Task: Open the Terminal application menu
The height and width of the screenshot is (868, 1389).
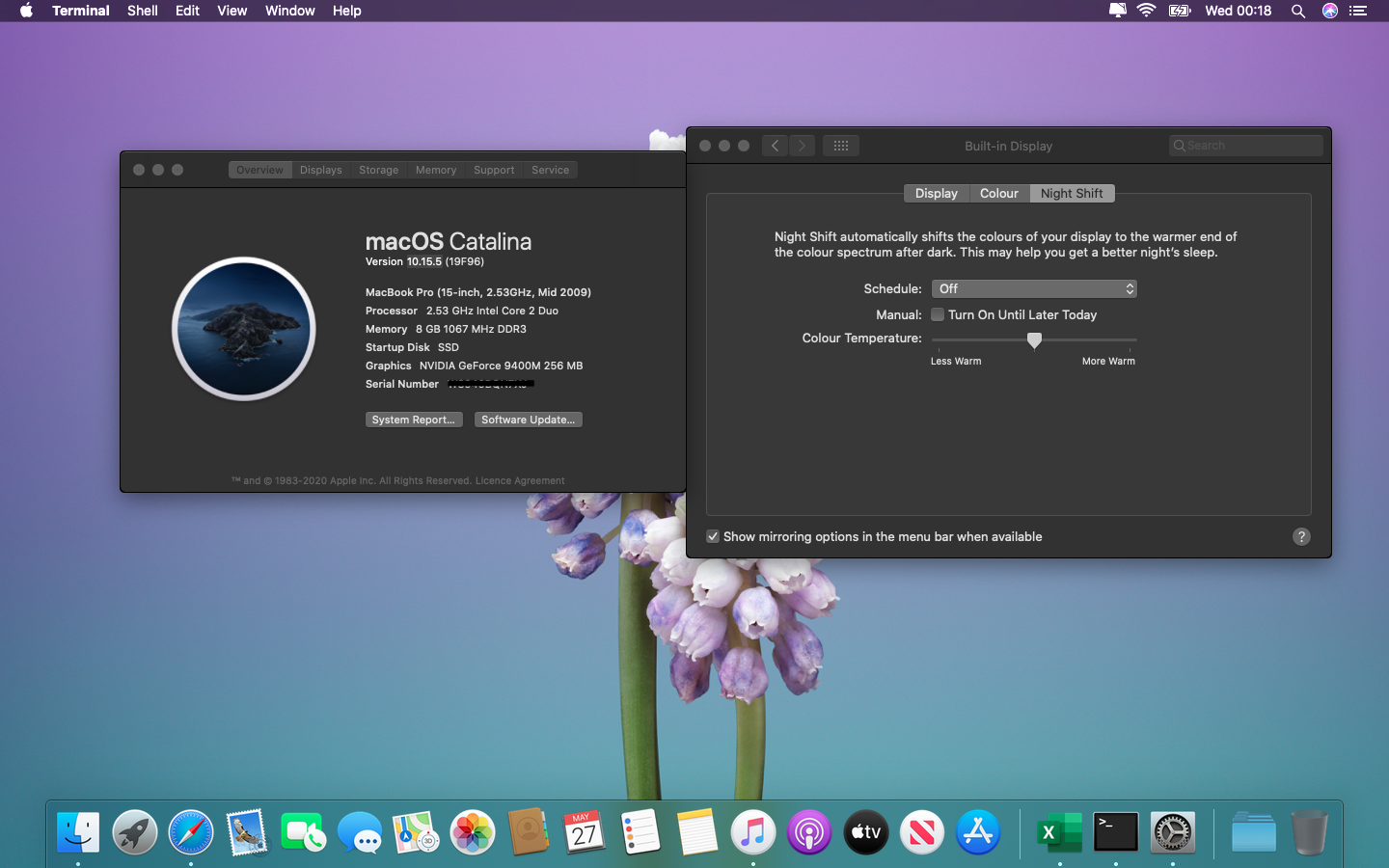Action: (81, 11)
